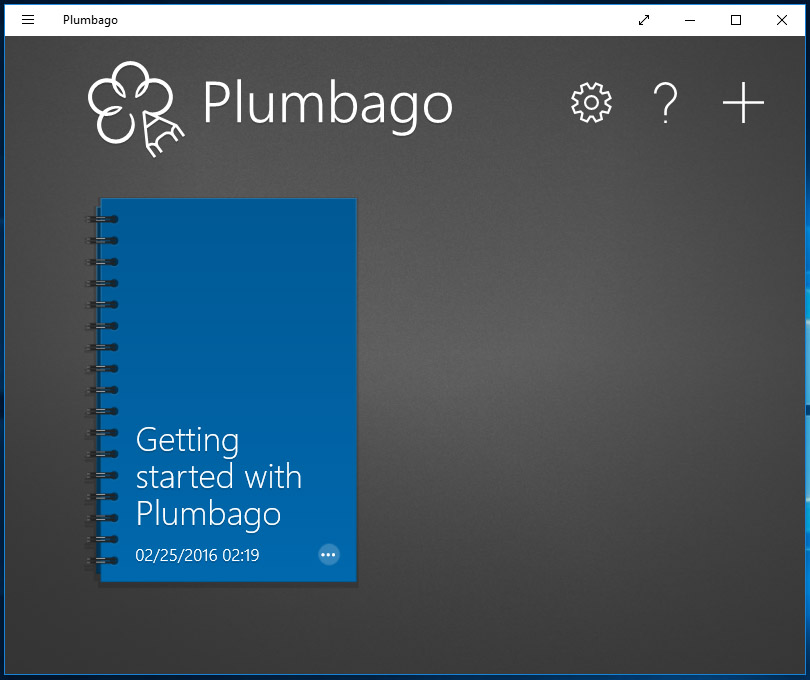Click the notebook date 02/25/2016 02:19
810x680 pixels.
(x=197, y=555)
